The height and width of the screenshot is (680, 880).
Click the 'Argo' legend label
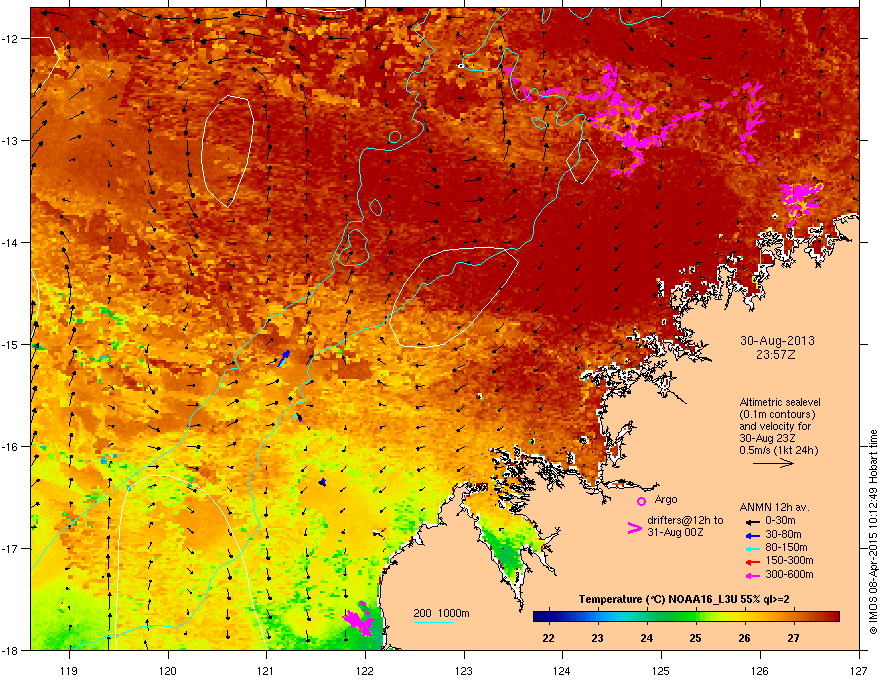[x=666, y=499]
